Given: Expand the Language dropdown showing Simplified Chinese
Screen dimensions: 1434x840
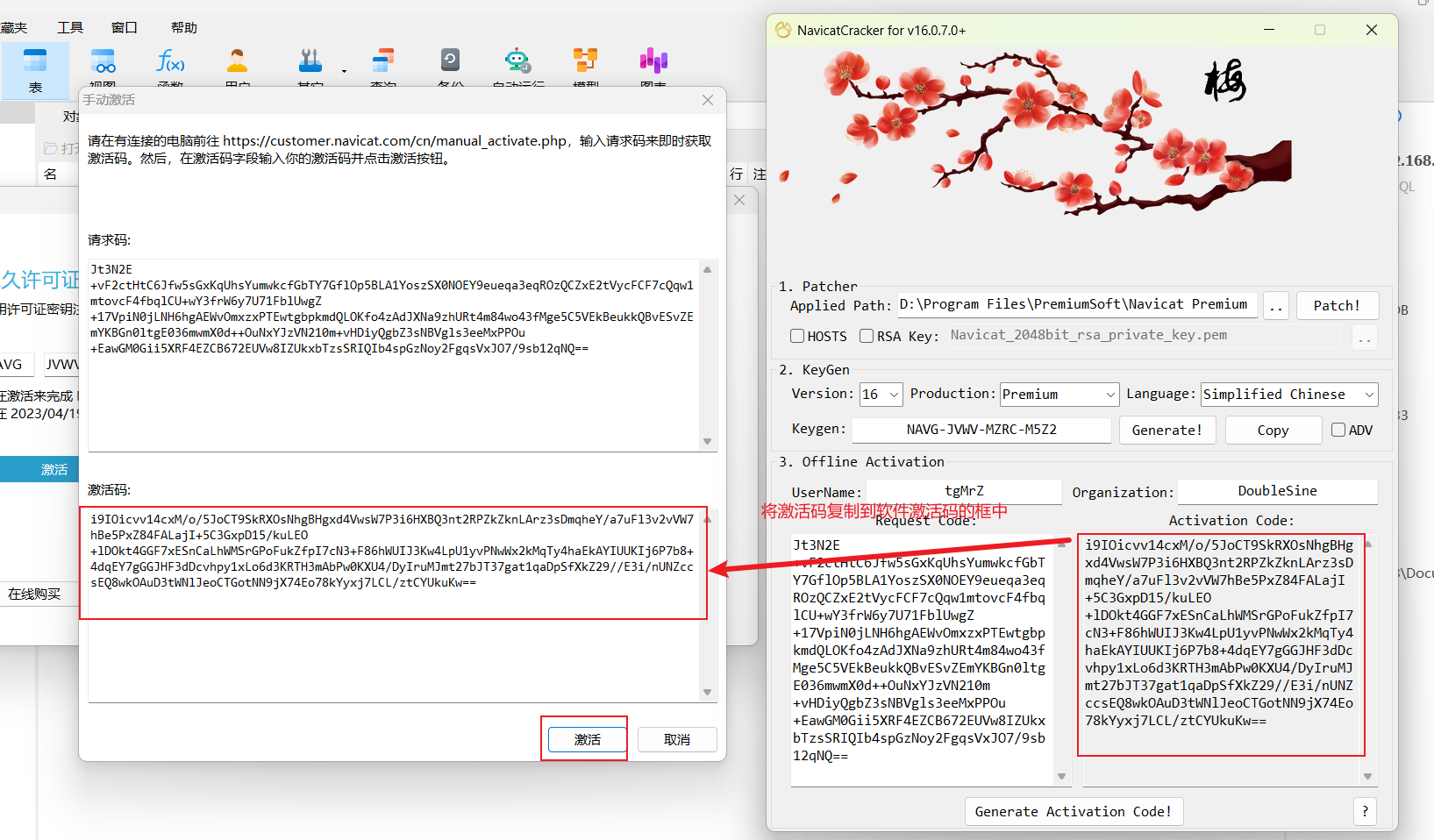Looking at the screenshot, I should pos(1288,395).
